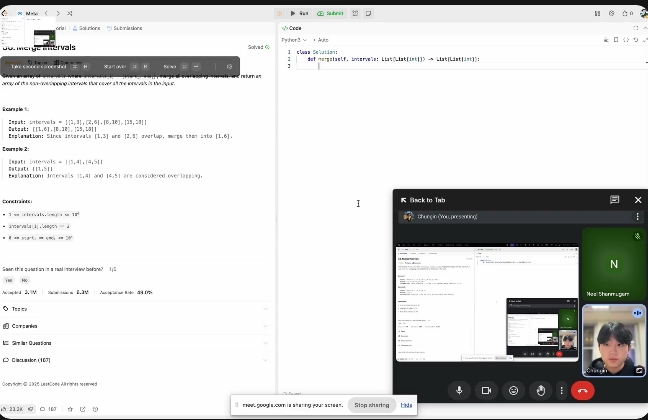
Task: Go to the next problem arrow
Action: click(58, 14)
